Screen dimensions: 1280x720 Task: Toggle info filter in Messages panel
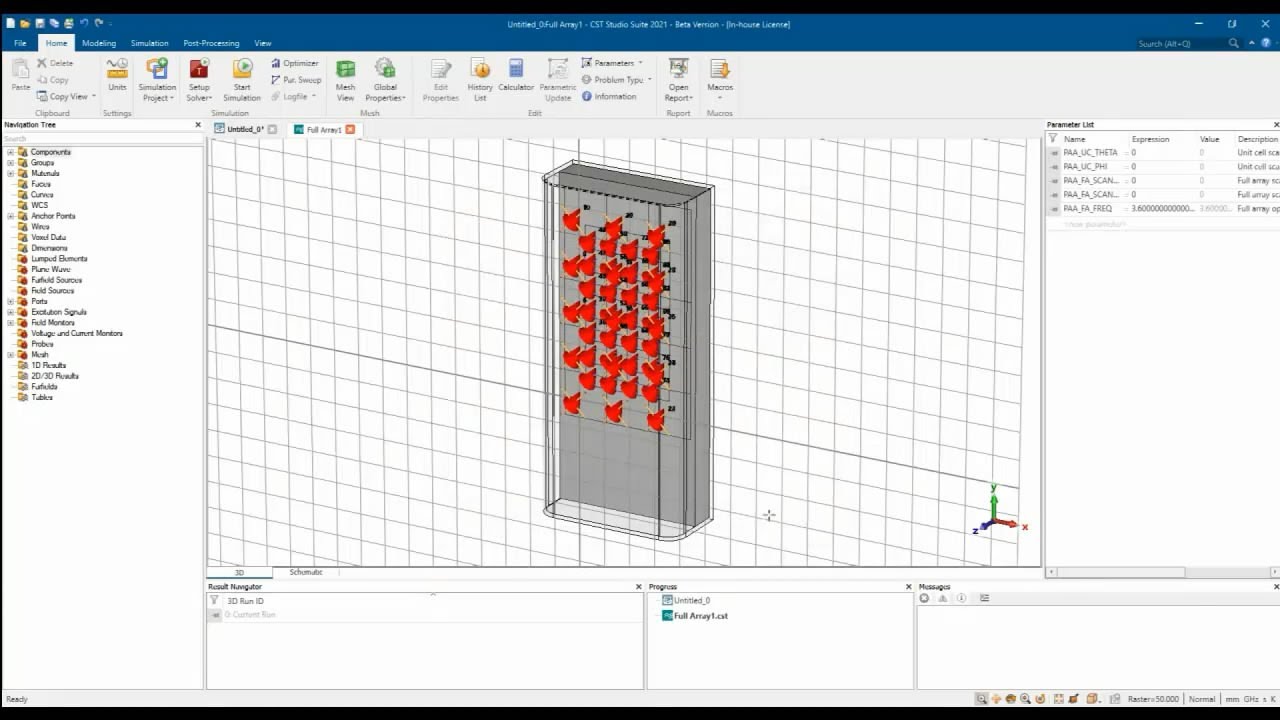[x=961, y=598]
